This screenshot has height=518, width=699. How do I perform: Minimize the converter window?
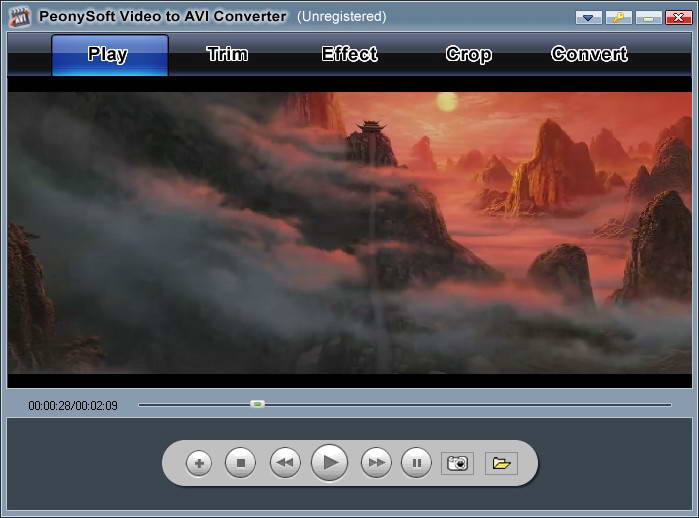649,17
